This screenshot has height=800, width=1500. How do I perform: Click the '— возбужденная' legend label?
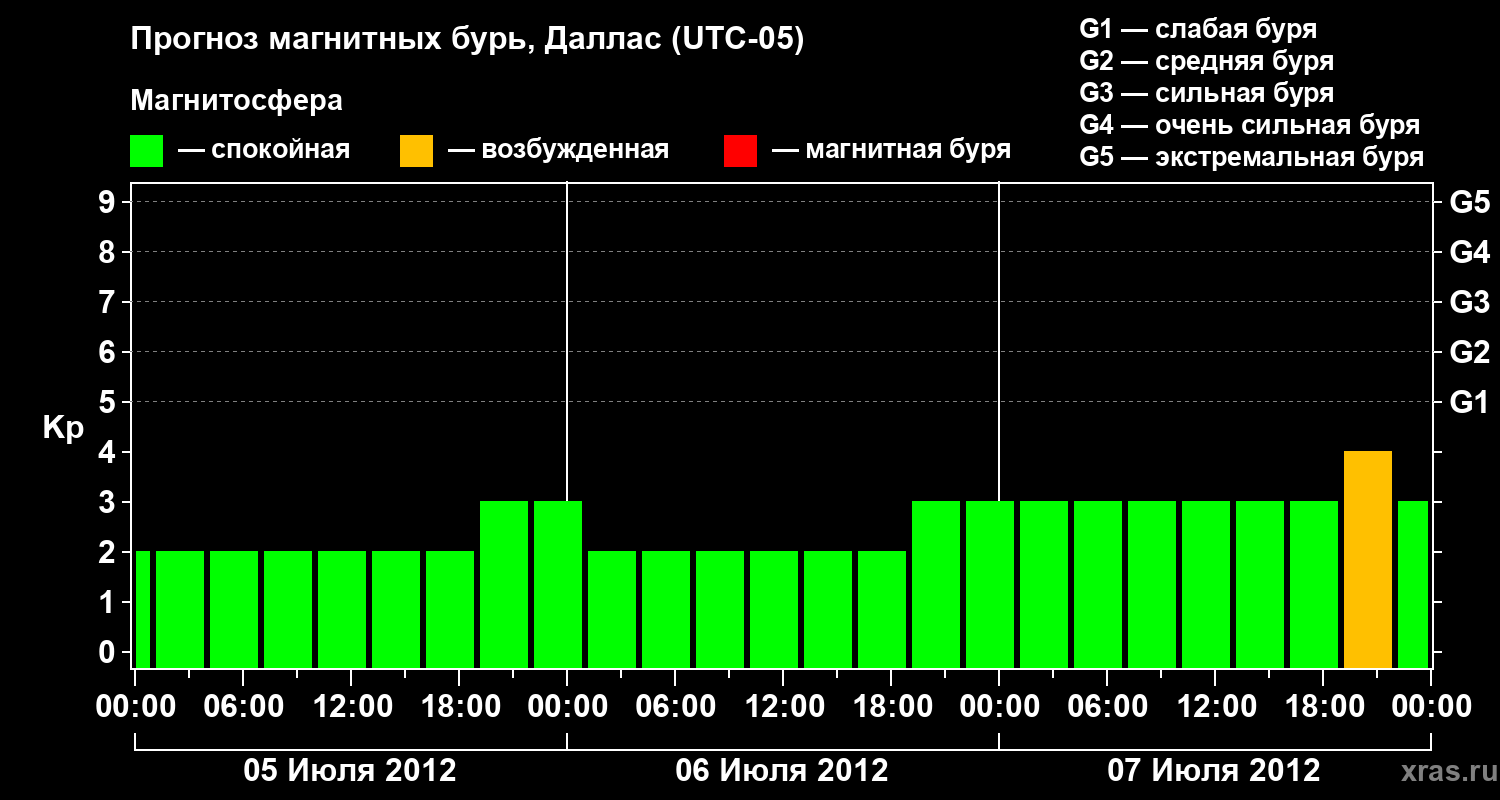click(x=558, y=151)
